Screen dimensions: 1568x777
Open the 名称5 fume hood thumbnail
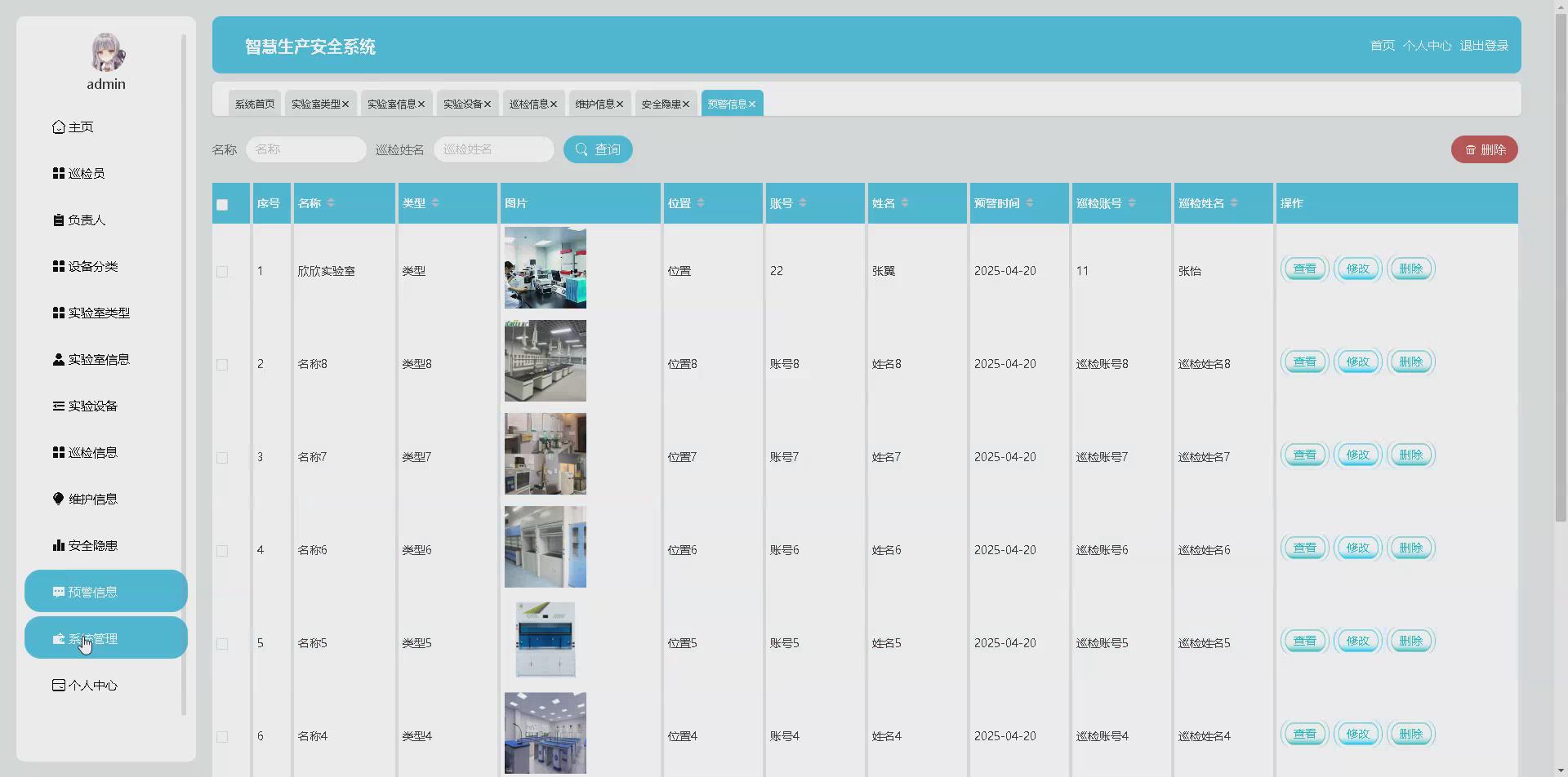pos(545,640)
